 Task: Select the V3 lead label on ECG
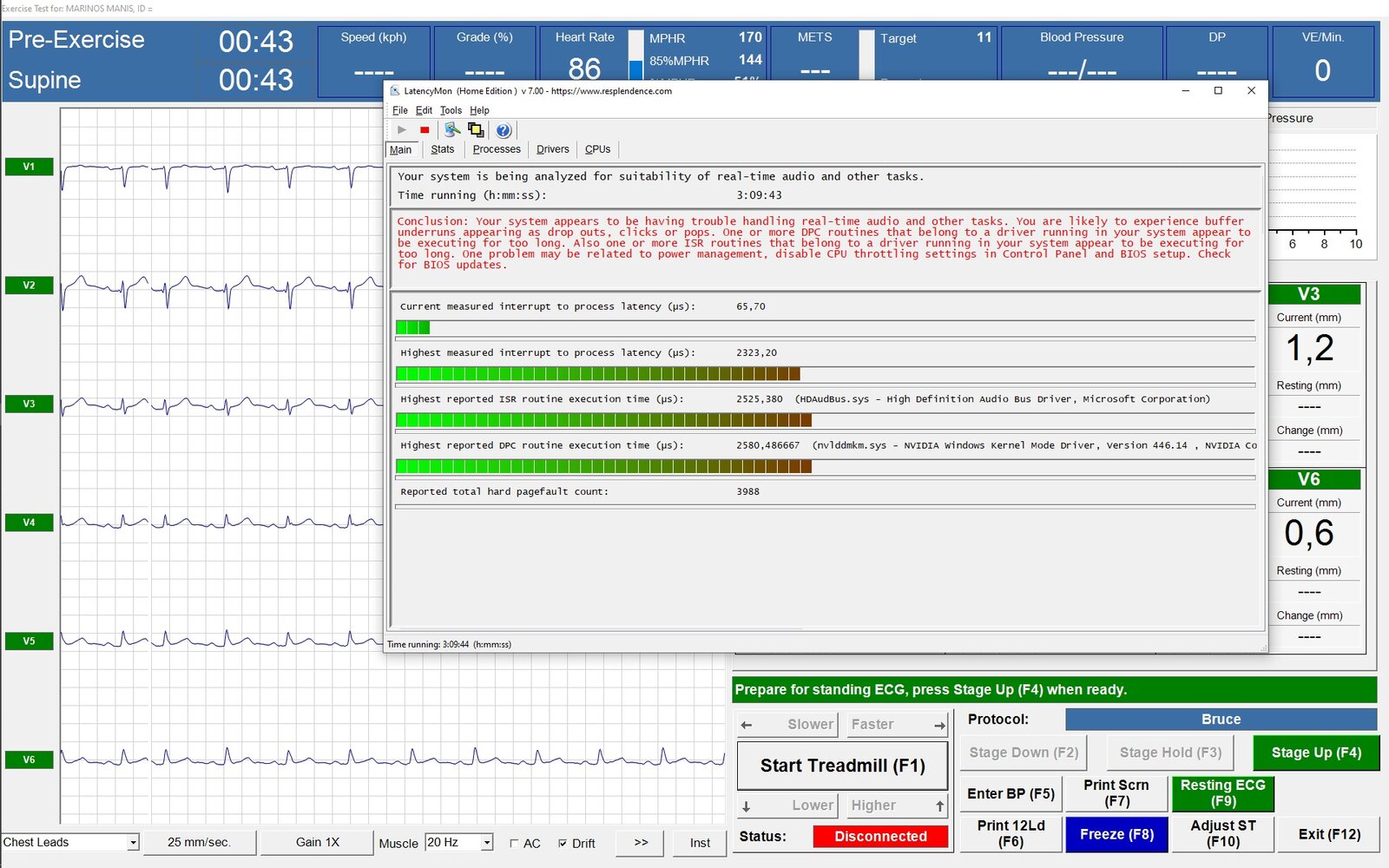(x=29, y=404)
